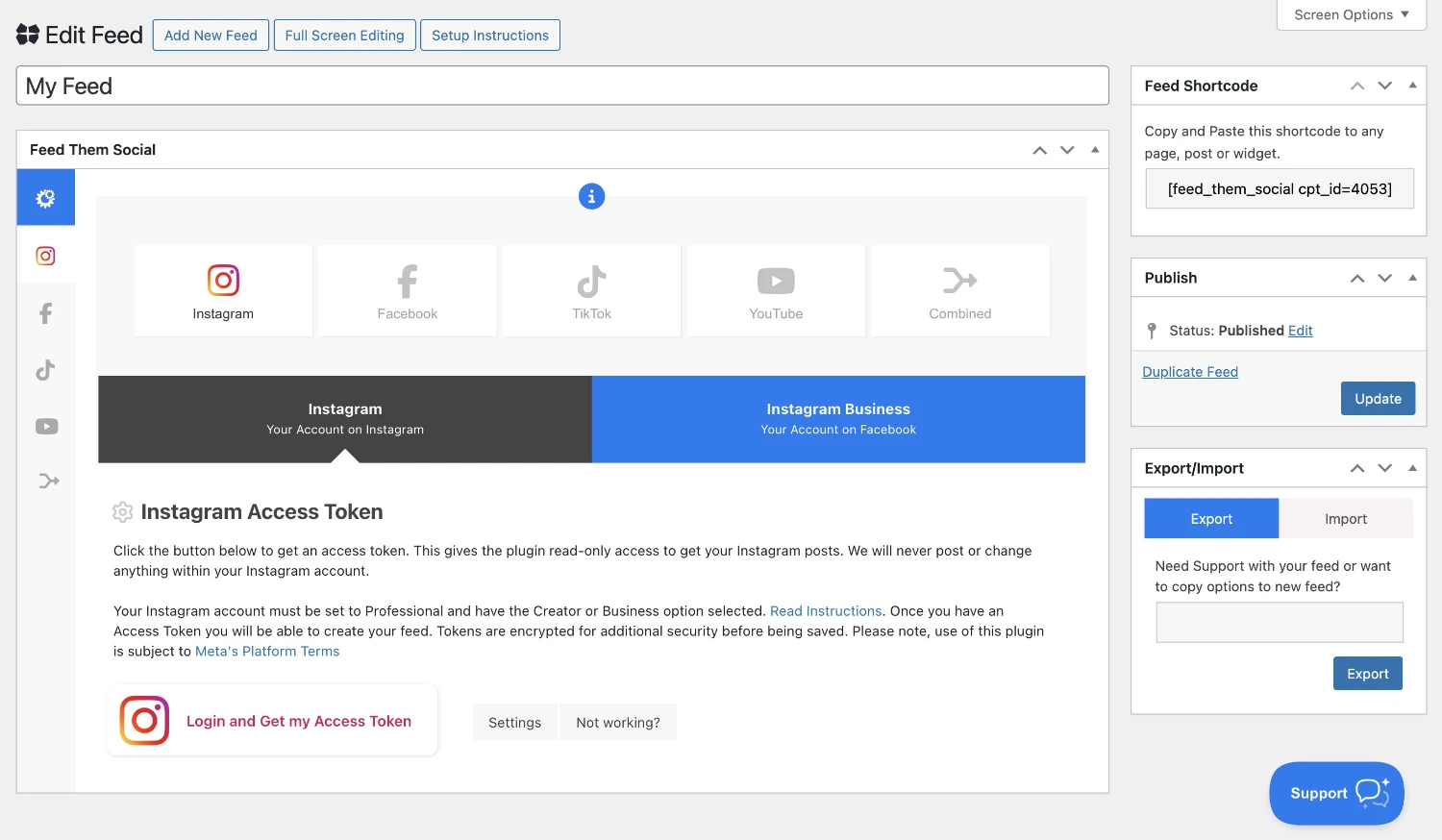Collapse the Feed Shortcode panel
The height and width of the screenshot is (840, 1442).
(1412, 86)
